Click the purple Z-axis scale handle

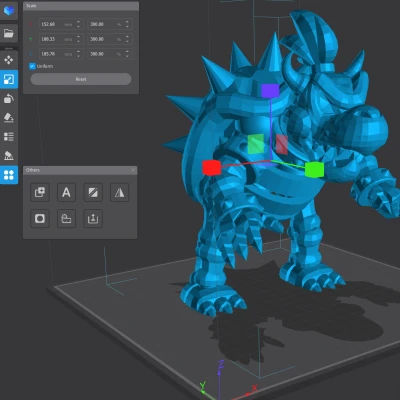(x=270, y=90)
